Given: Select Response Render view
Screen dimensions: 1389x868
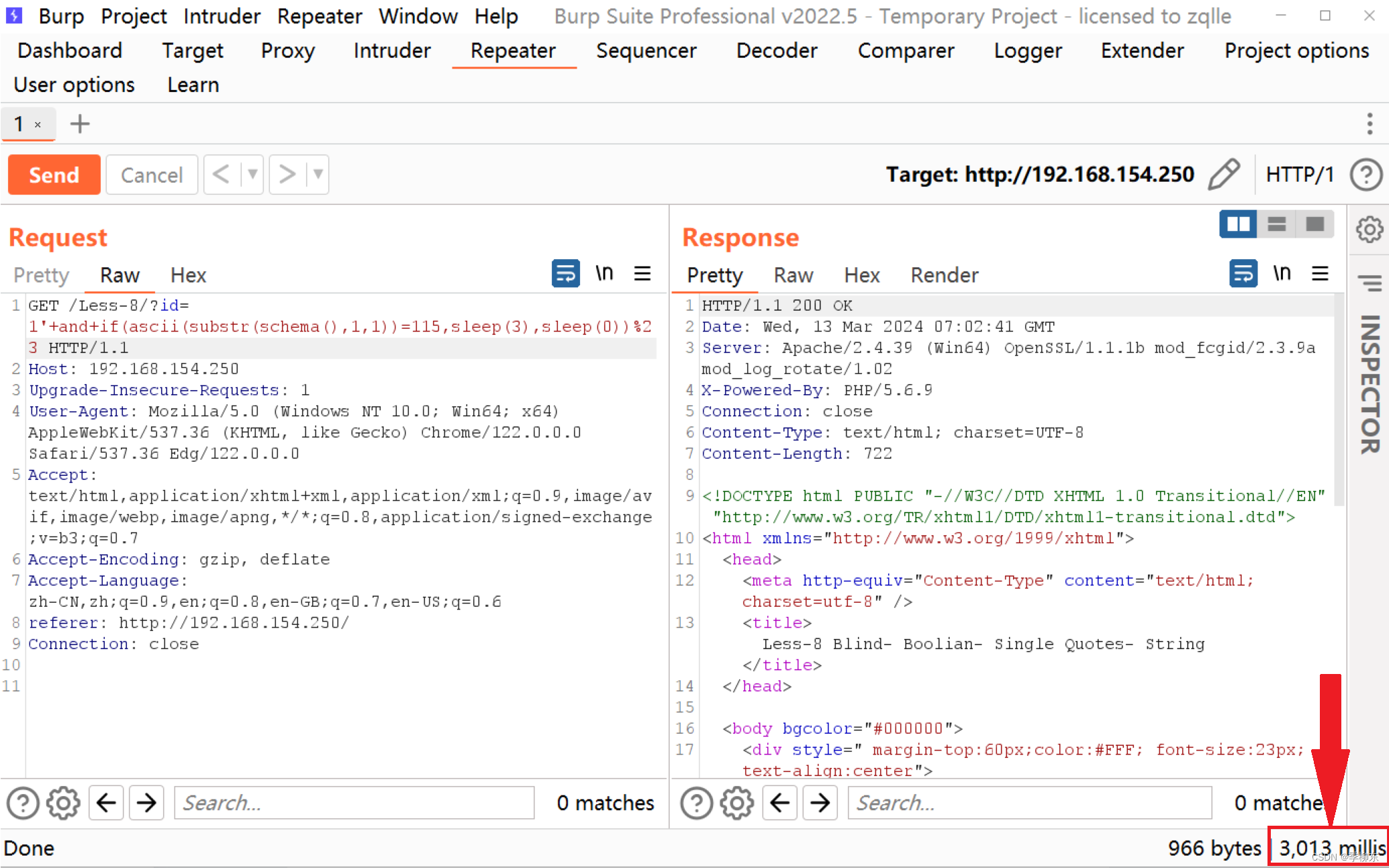Looking at the screenshot, I should [x=945, y=275].
